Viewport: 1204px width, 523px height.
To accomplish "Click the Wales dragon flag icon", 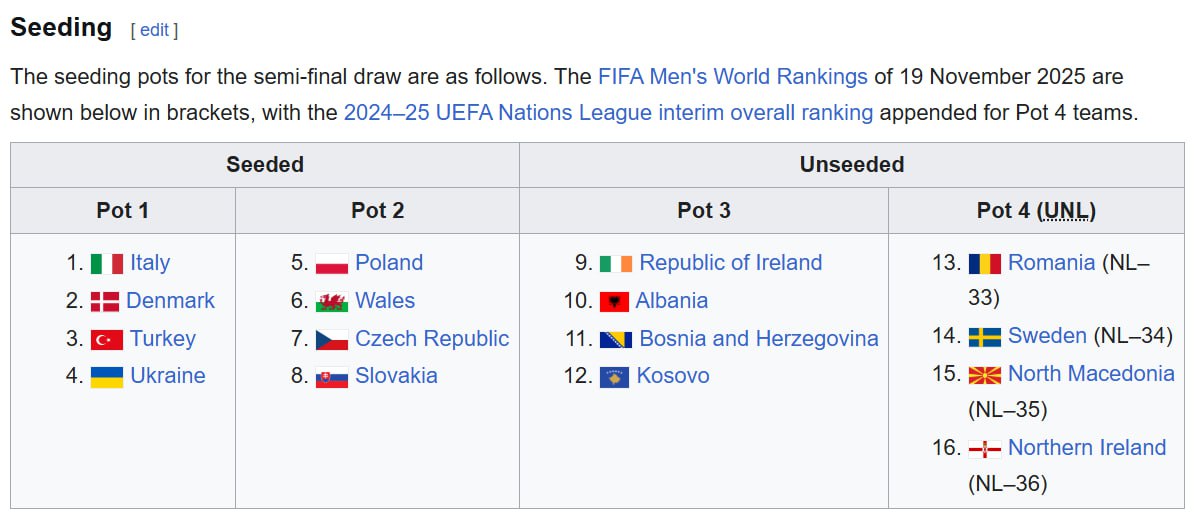I will [332, 302].
